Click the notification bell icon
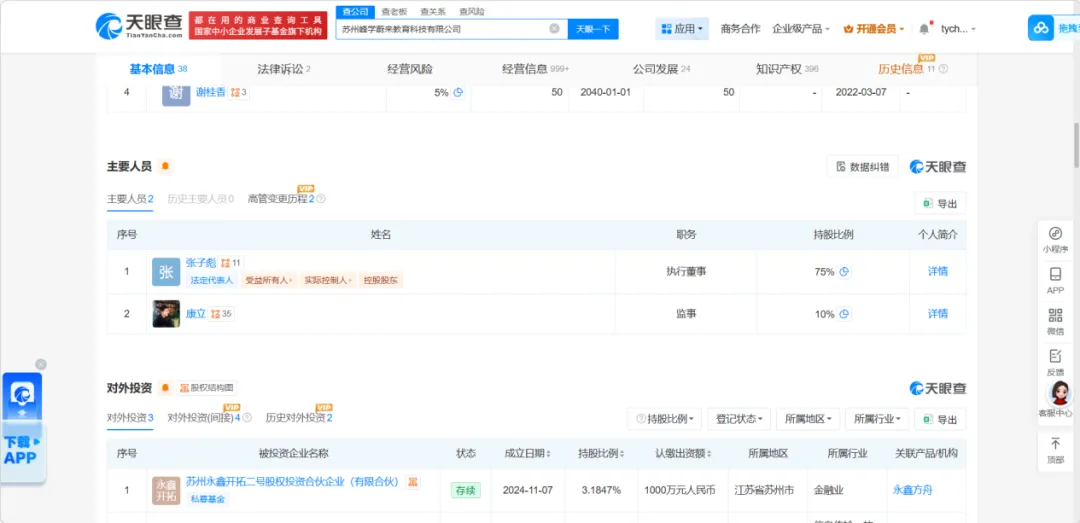The width and height of the screenshot is (1080, 523). pos(924,29)
